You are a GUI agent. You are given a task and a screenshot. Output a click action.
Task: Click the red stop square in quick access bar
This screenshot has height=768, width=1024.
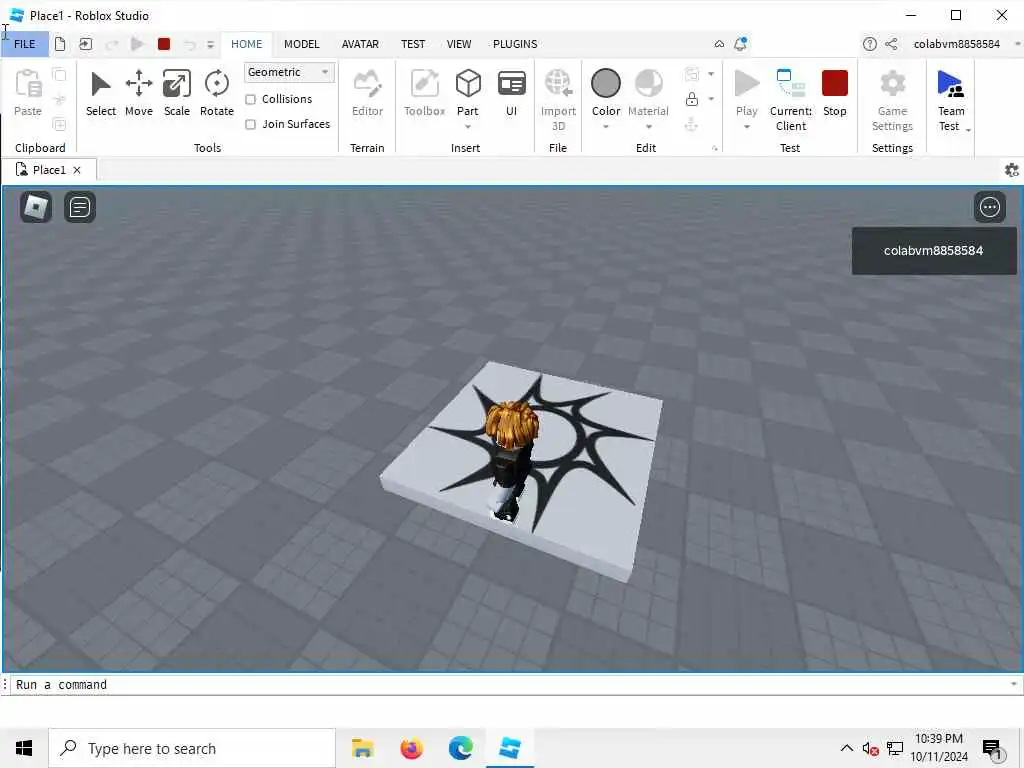pos(164,44)
